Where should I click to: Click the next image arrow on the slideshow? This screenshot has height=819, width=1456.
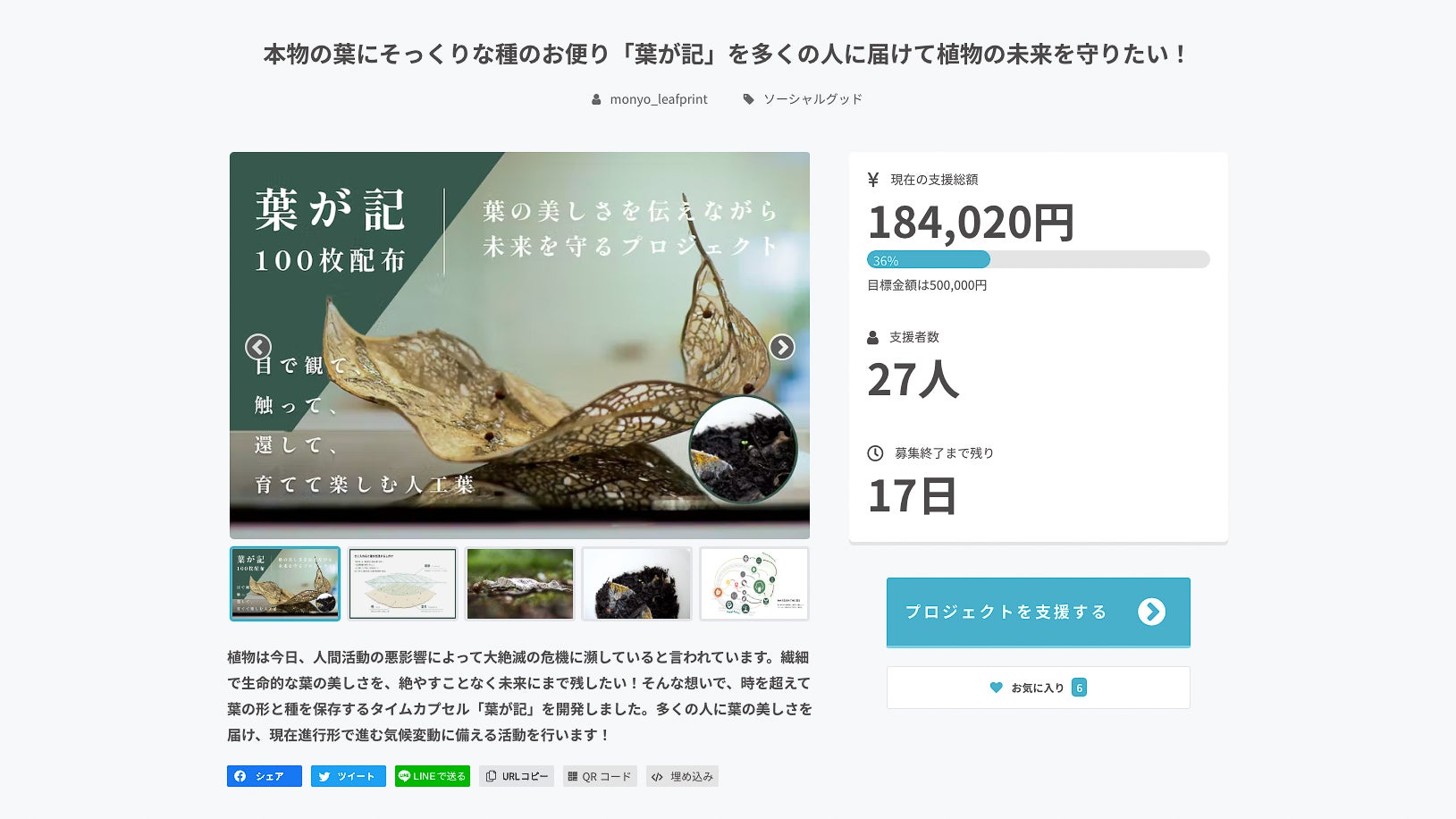tap(782, 347)
